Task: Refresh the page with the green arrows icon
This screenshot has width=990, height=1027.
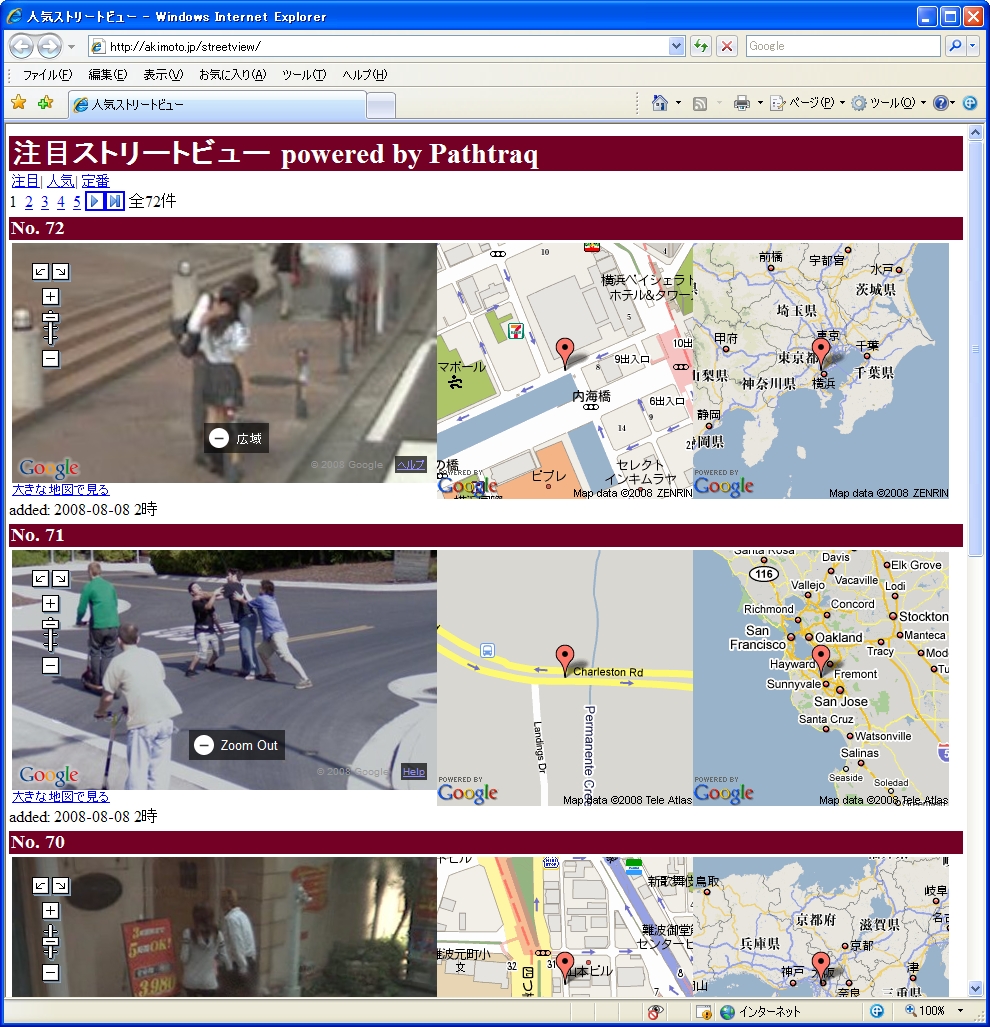Action: coord(701,46)
